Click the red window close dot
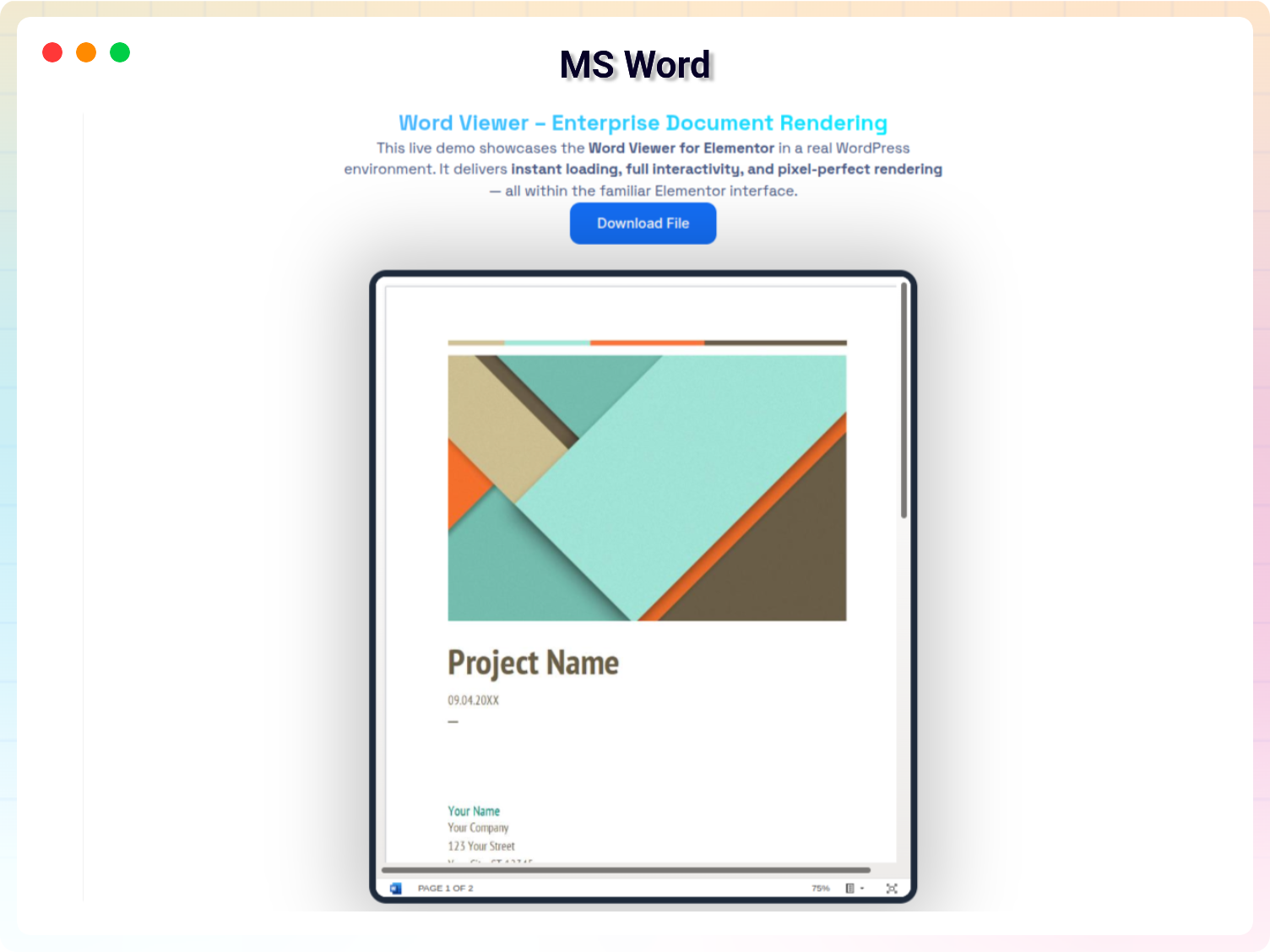1270x952 pixels. coord(52,52)
